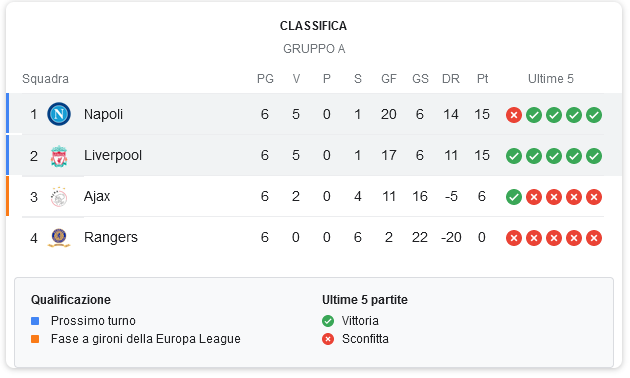Click the Napoli club crest
The height and width of the screenshot is (378, 630).
[59, 114]
